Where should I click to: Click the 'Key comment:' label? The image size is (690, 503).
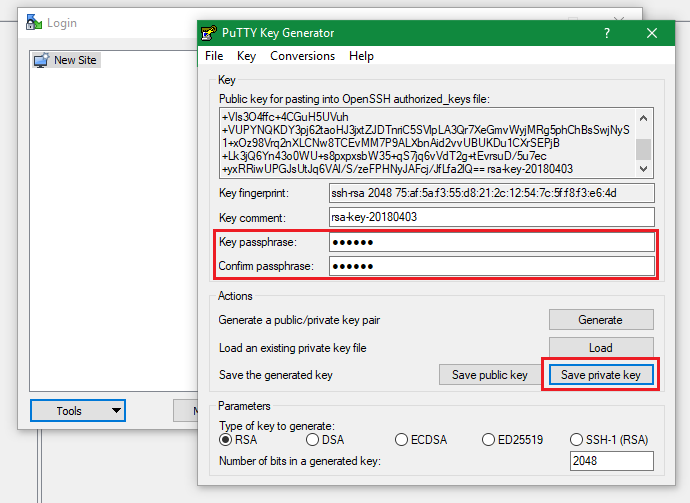(252, 218)
